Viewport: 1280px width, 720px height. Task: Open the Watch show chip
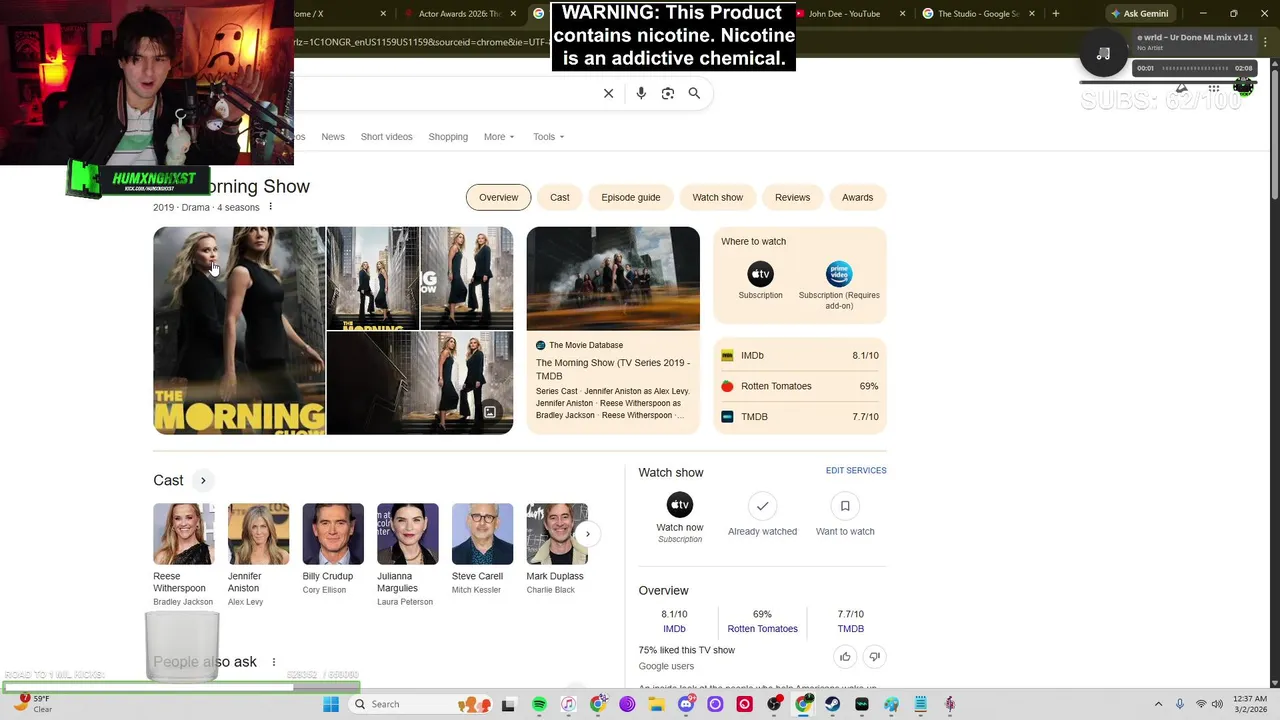coord(718,197)
